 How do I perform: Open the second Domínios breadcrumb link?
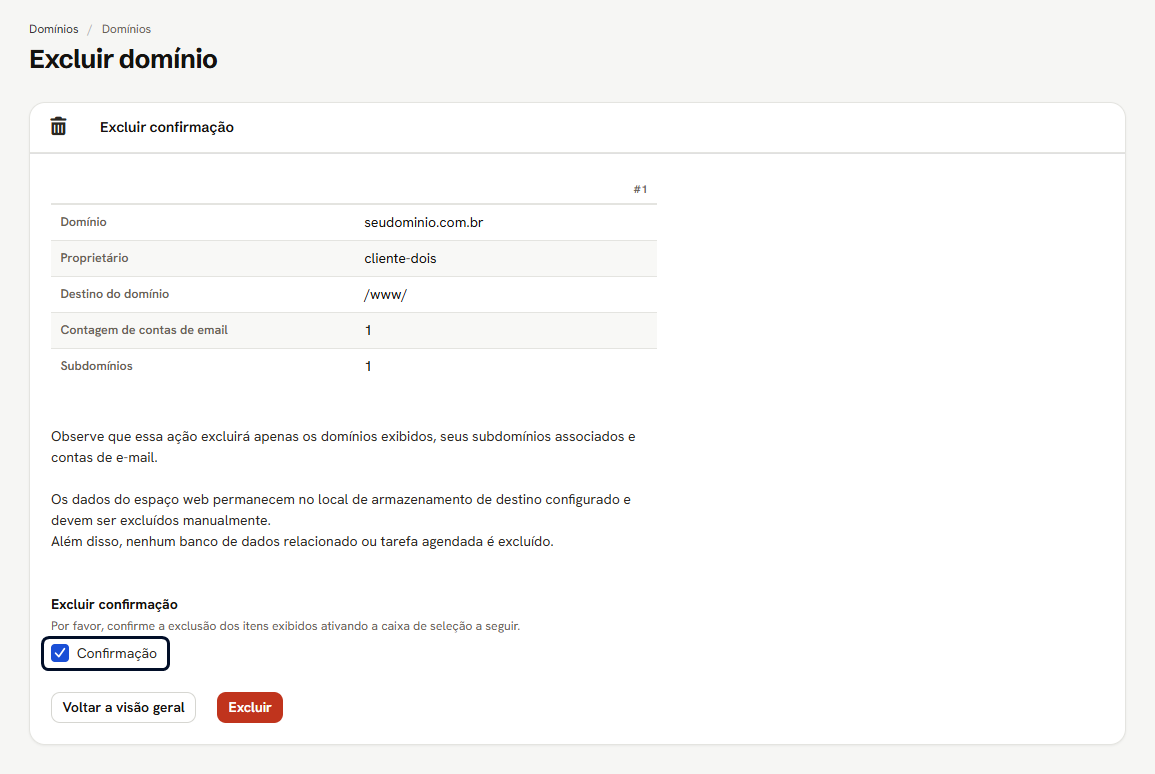pos(126,29)
